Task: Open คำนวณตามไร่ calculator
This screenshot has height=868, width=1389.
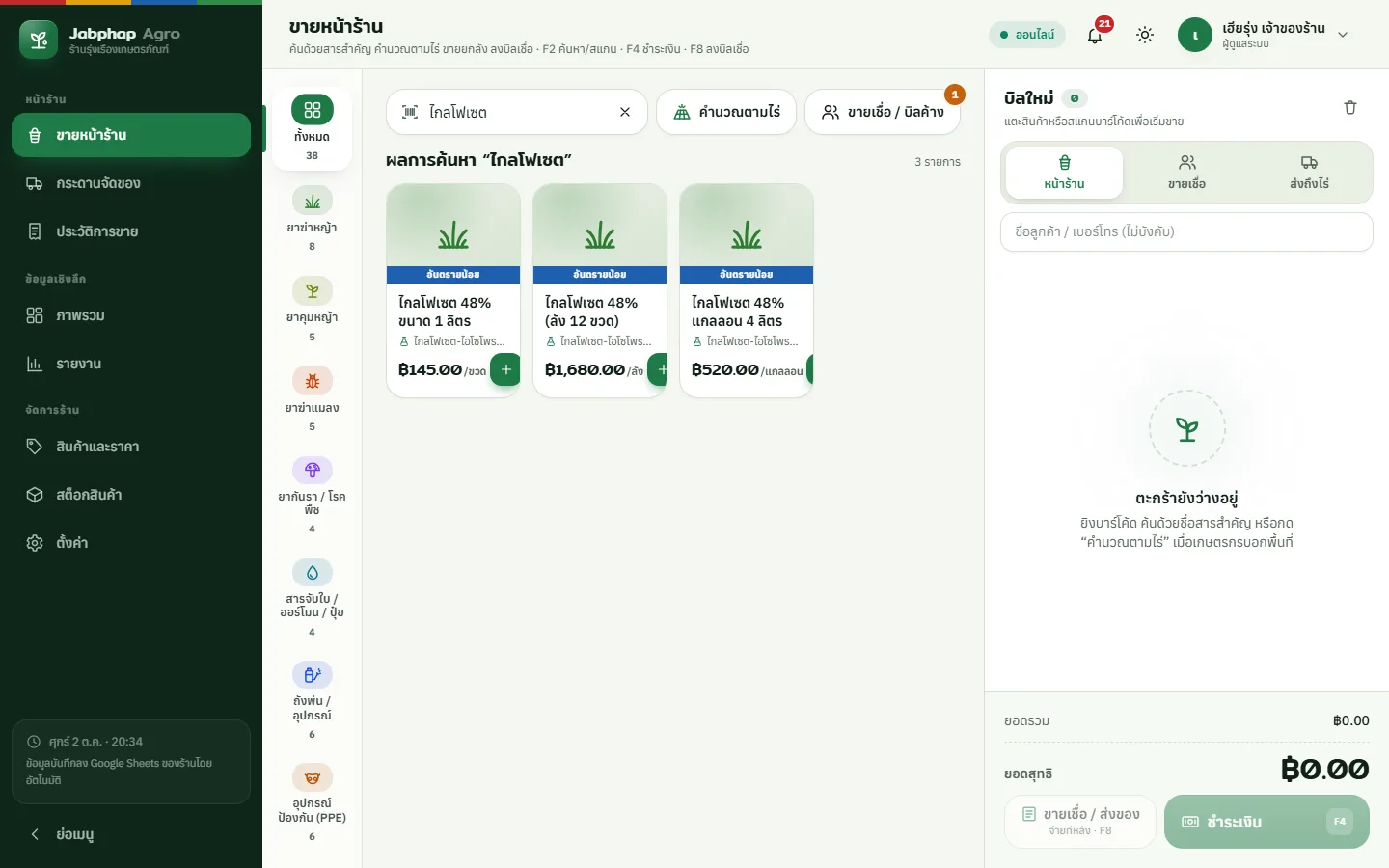Action: pos(726,112)
